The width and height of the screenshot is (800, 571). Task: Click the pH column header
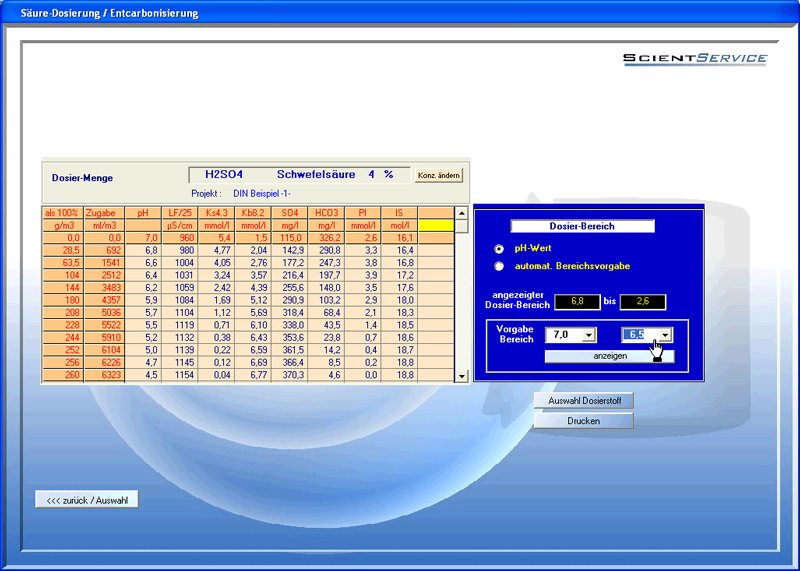(142, 213)
